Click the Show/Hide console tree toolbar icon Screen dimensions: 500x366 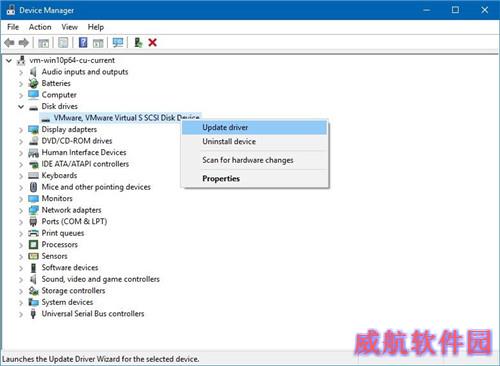[x=44, y=43]
